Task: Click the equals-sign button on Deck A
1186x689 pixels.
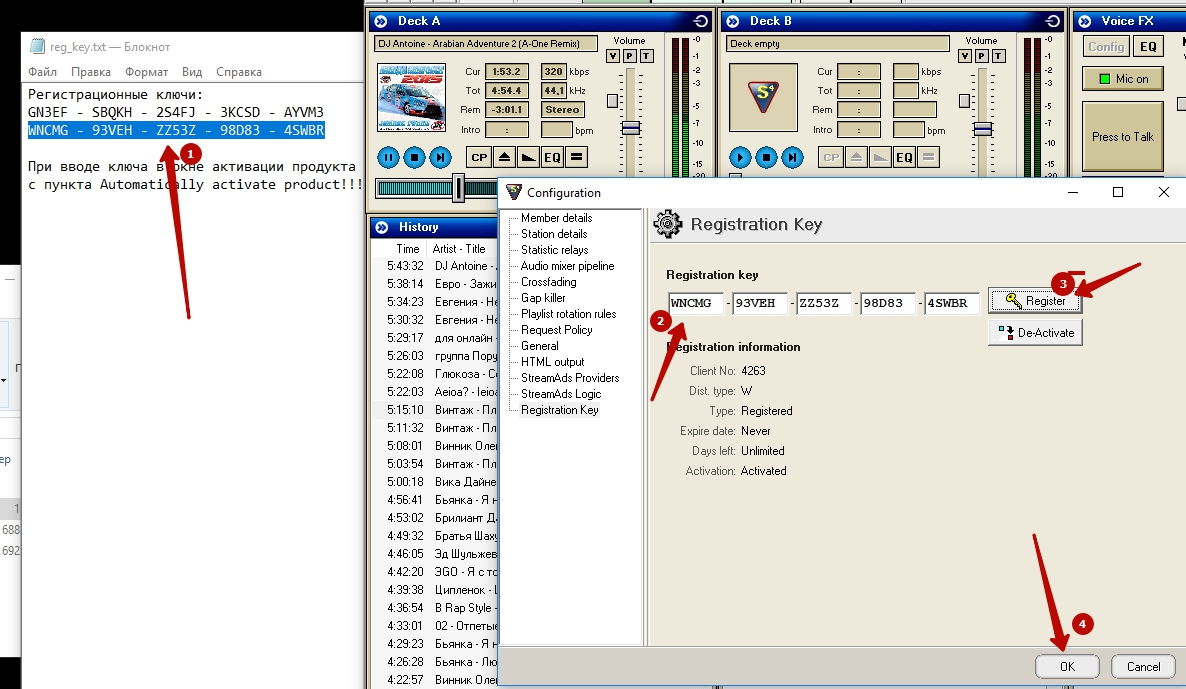Action: 576,157
